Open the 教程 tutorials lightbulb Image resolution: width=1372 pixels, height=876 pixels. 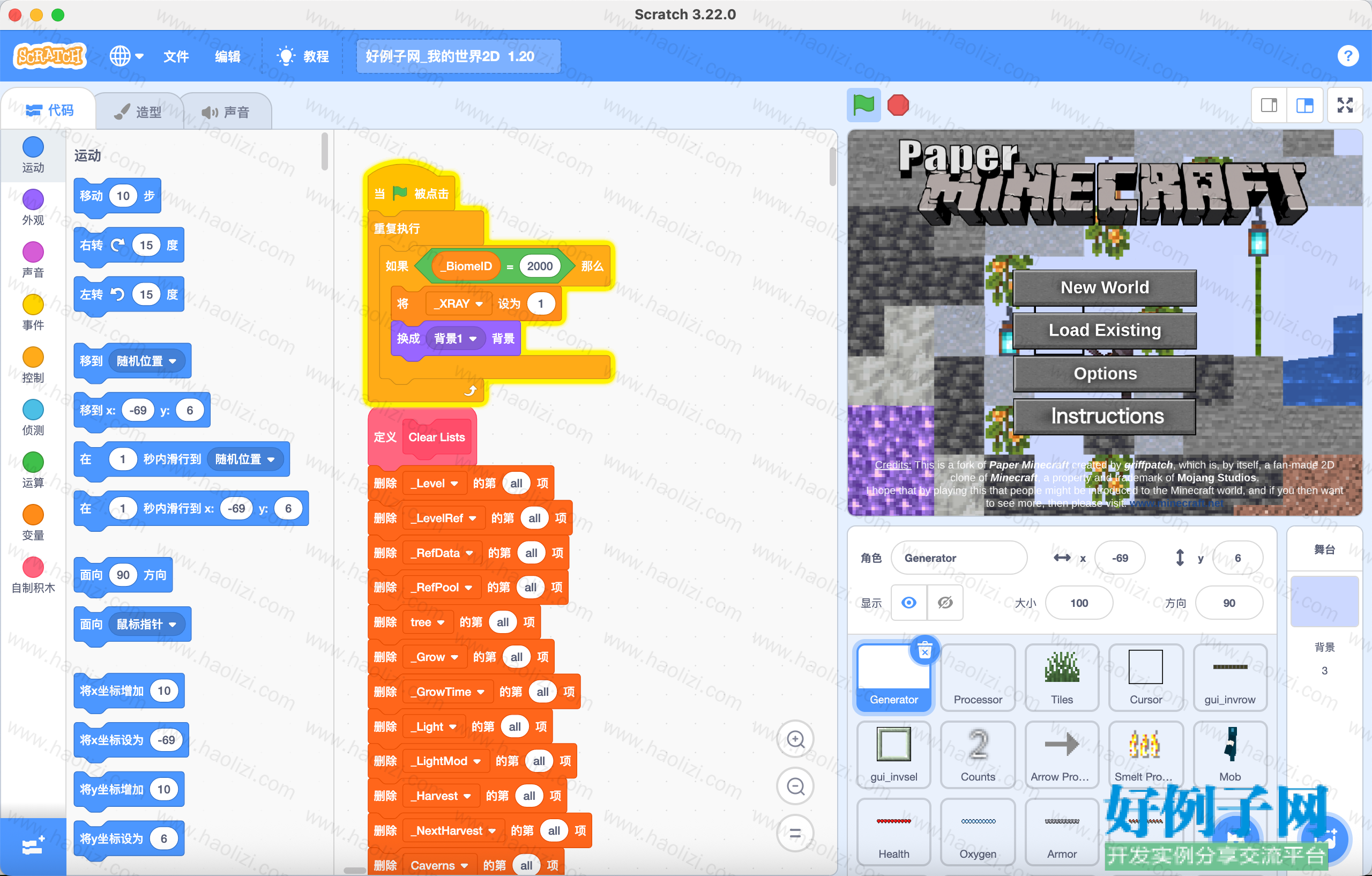tap(303, 56)
